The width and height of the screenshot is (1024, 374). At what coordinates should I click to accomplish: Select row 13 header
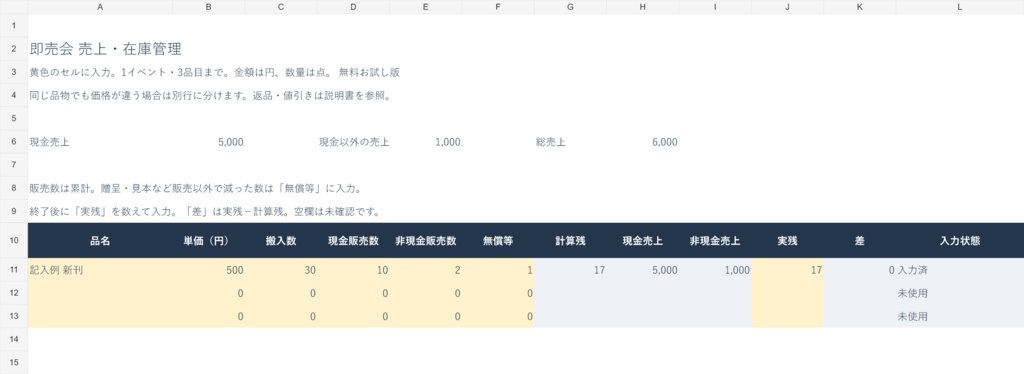coord(14,317)
